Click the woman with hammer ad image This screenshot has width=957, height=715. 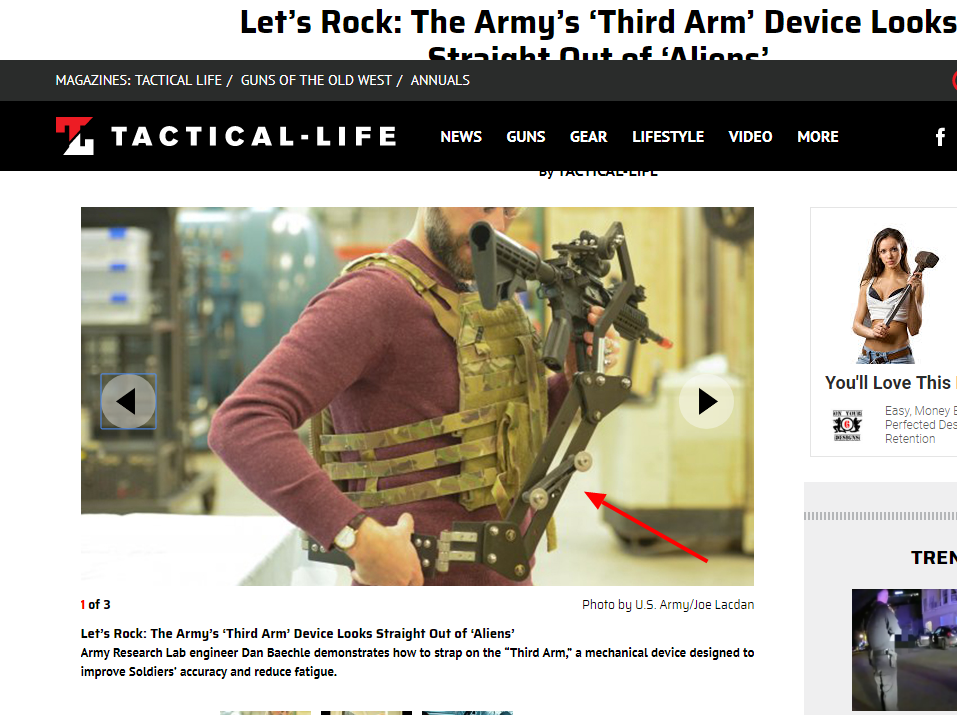[889, 294]
